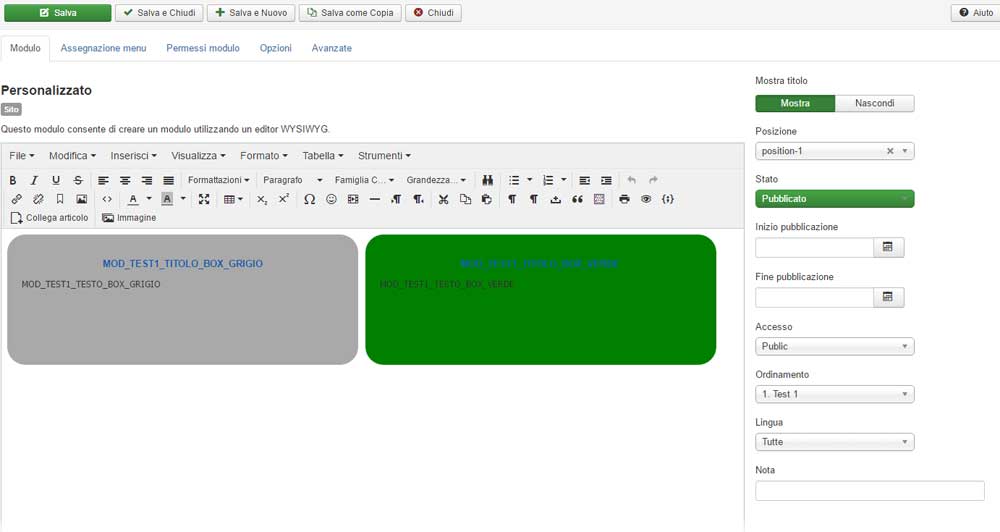Insert a blockquote with the quotes icon
This screenshot has width=1000, height=532.
(577, 199)
